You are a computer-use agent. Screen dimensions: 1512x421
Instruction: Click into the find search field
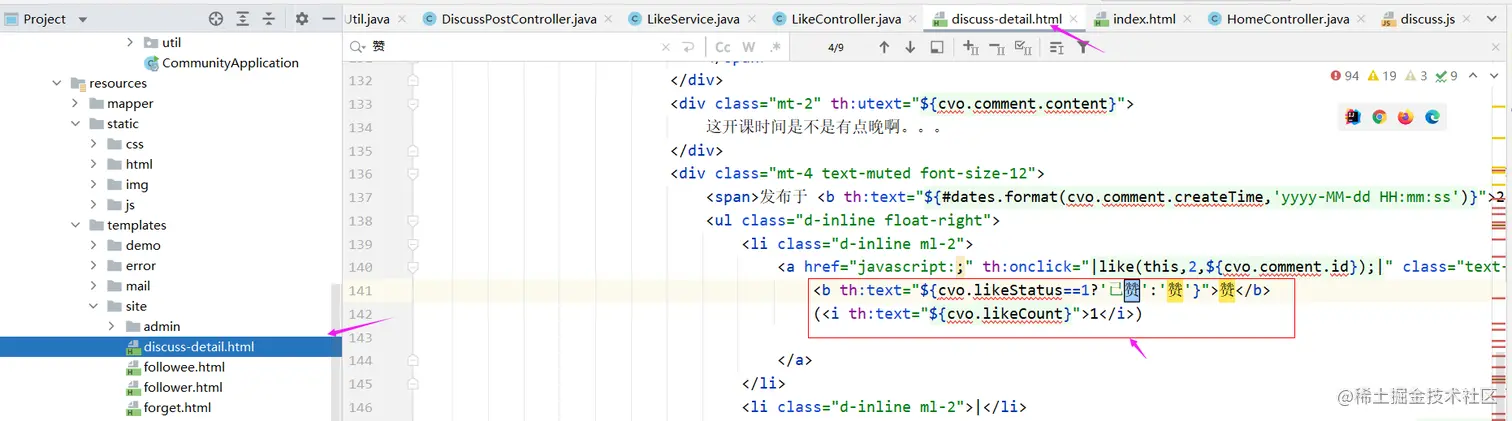513,47
